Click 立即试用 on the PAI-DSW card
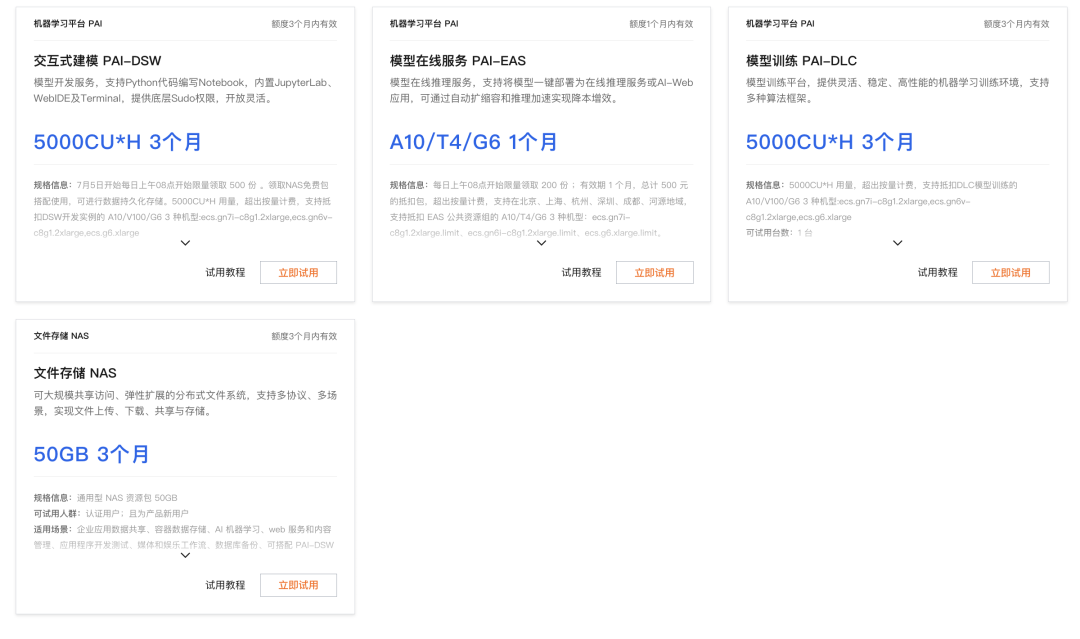This screenshot has height=639, width=1080. (x=298, y=273)
